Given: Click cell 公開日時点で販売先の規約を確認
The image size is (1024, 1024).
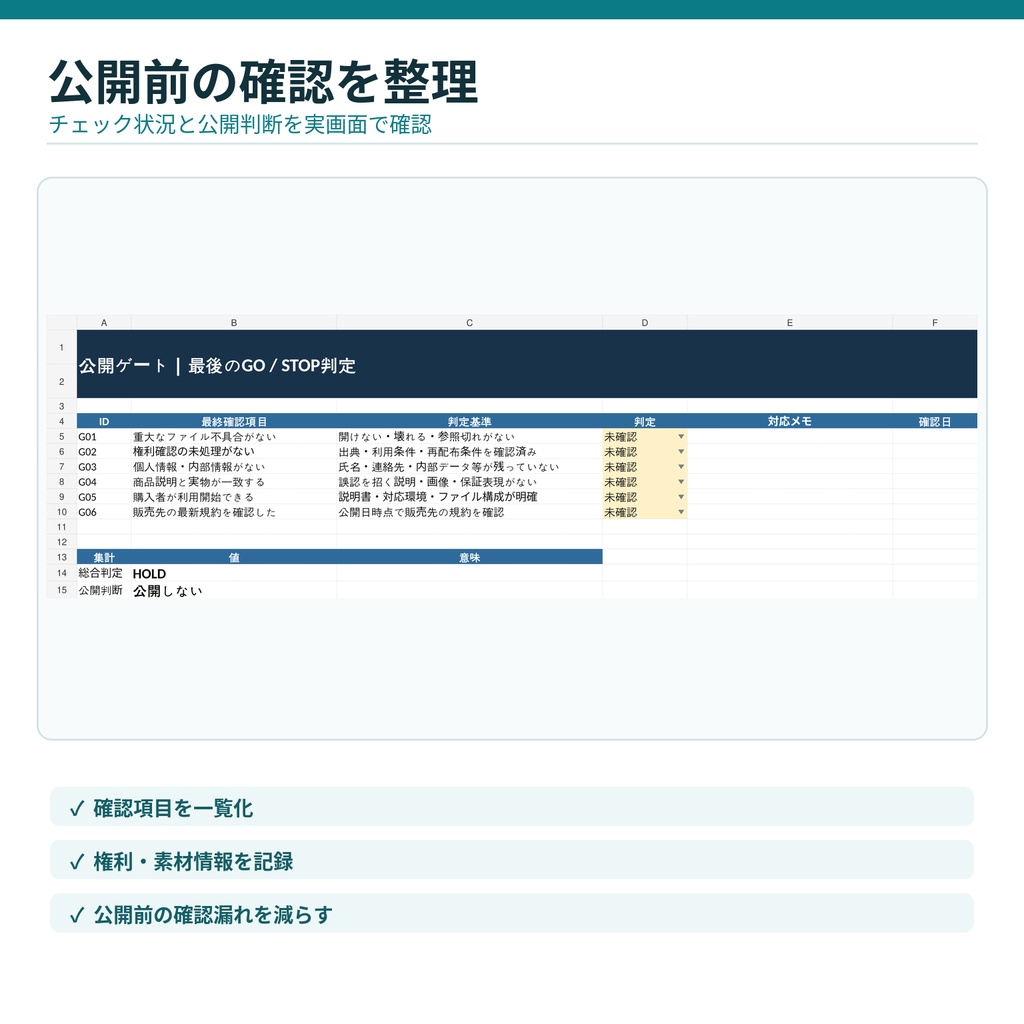Looking at the screenshot, I should click(x=469, y=512).
